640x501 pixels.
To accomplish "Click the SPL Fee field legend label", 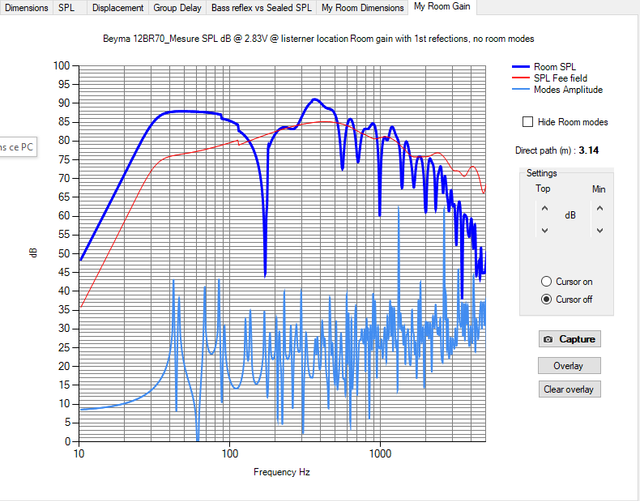I will (560, 78).
